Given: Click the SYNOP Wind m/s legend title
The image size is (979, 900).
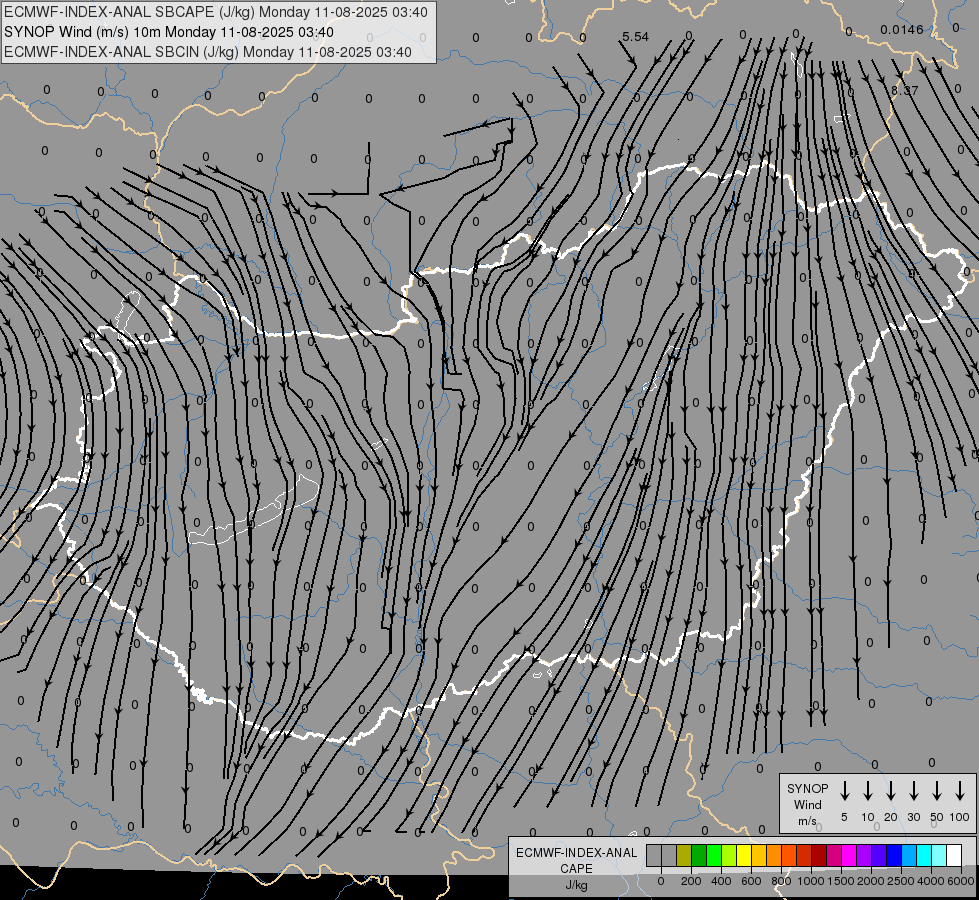Looking at the screenshot, I should coord(807,804).
